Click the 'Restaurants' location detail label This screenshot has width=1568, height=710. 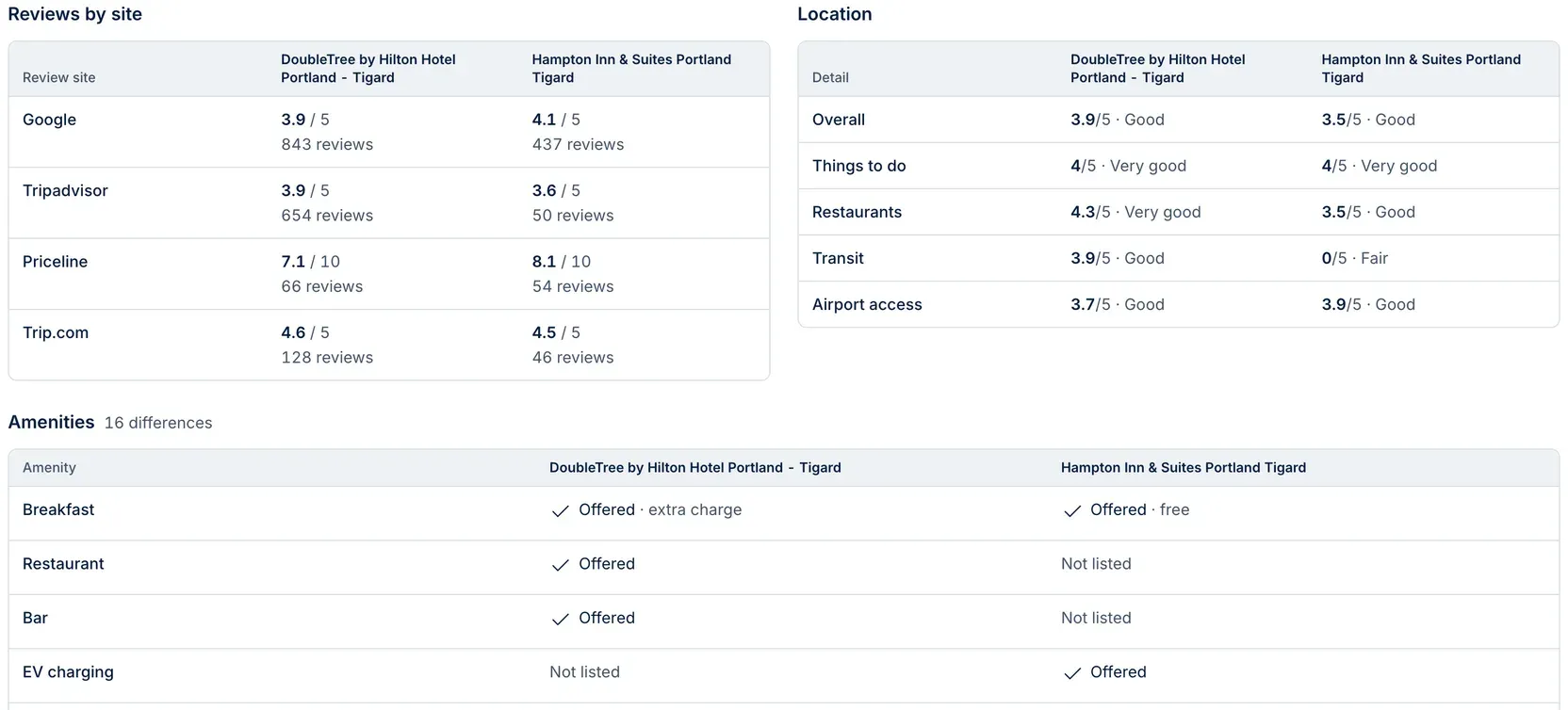(857, 212)
